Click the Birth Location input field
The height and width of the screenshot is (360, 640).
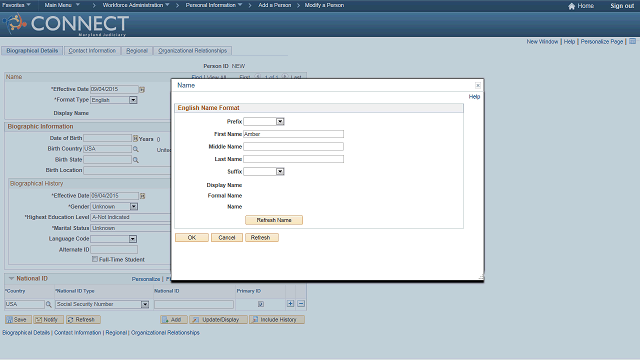click(127, 170)
